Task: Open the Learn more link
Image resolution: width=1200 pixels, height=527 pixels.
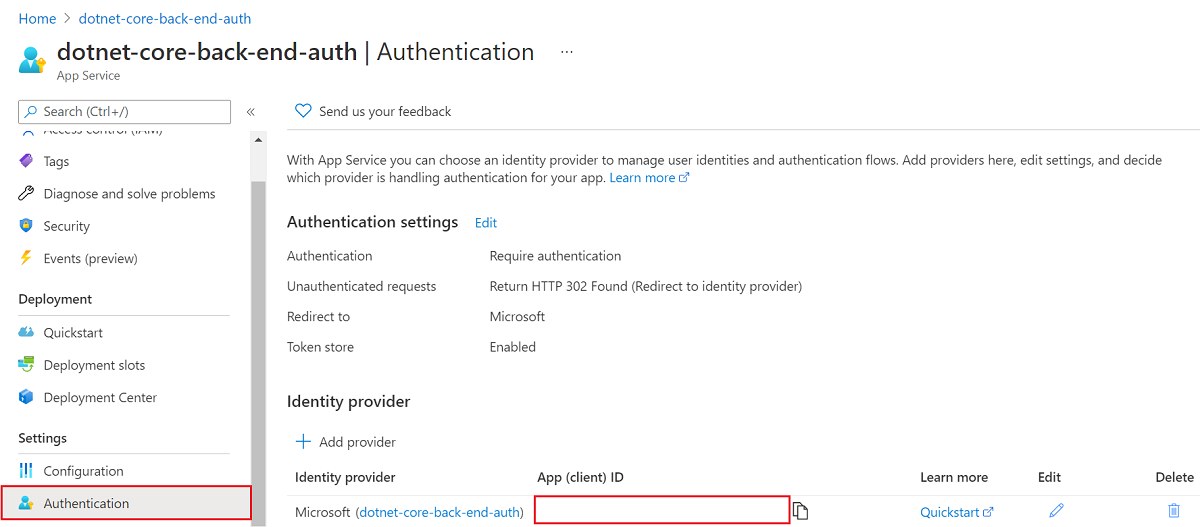Action: click(x=649, y=177)
